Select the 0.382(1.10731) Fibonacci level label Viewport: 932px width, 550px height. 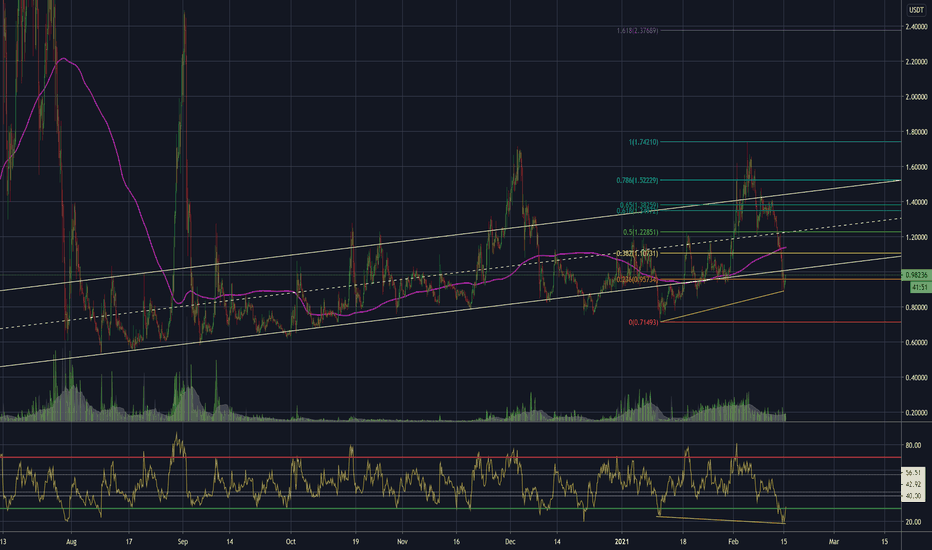637,254
